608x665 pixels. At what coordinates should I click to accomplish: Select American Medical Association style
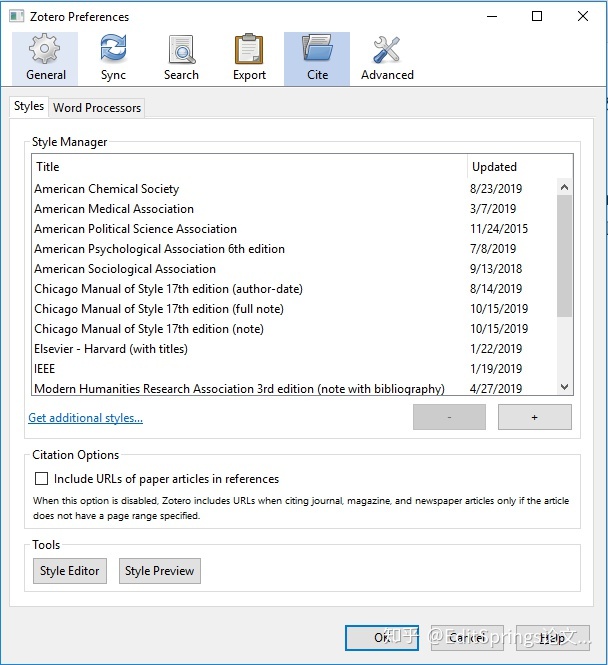click(295, 209)
